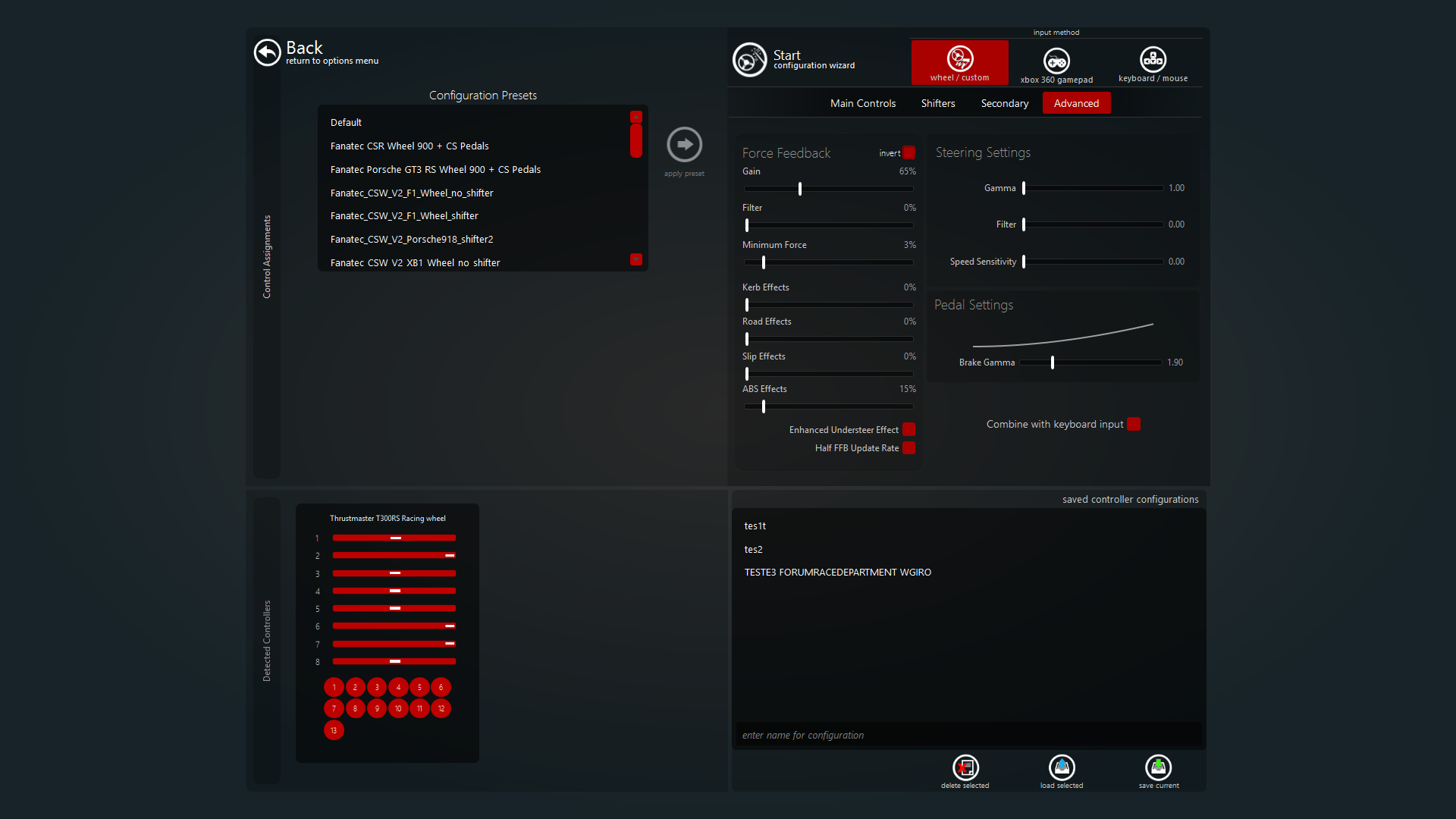Click the configuration name input field
Viewport: 1456px width, 819px height.
click(x=967, y=735)
